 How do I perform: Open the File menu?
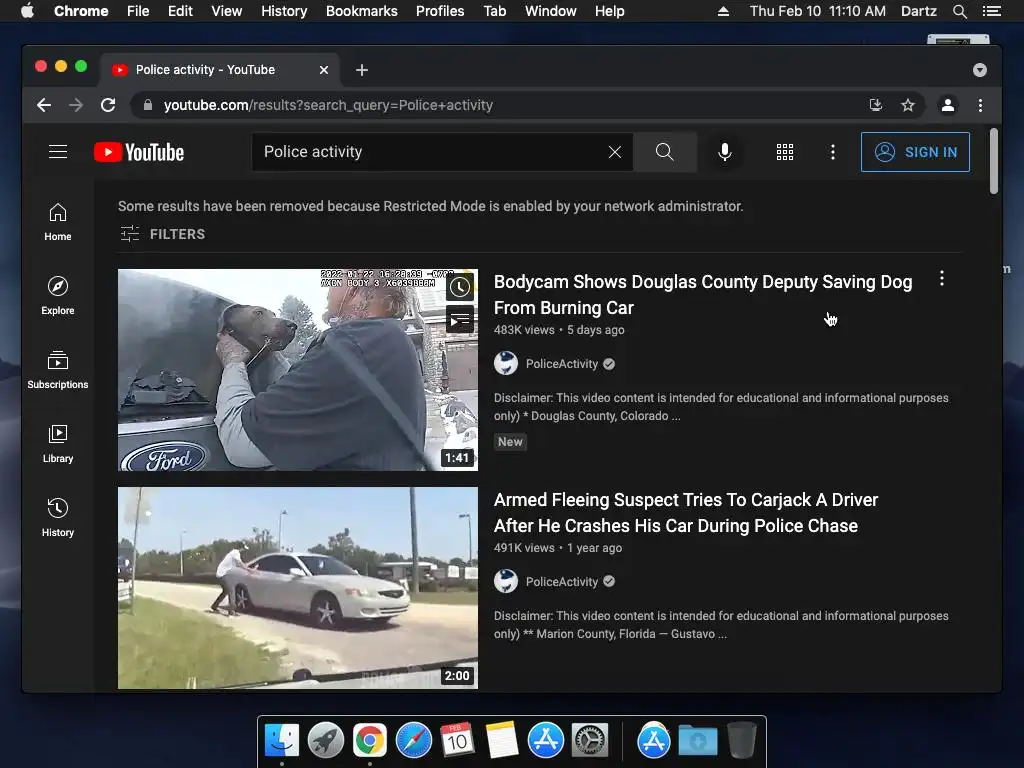138,11
